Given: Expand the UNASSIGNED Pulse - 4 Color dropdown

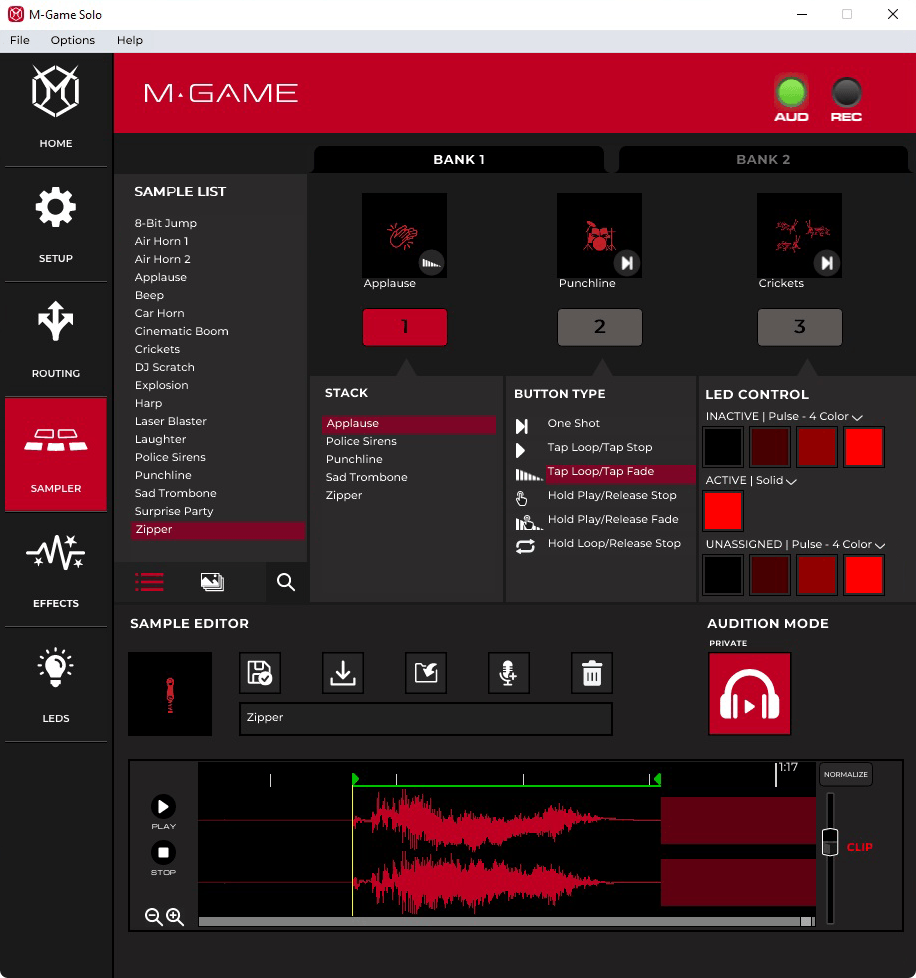Looking at the screenshot, I should pyautogui.click(x=795, y=545).
